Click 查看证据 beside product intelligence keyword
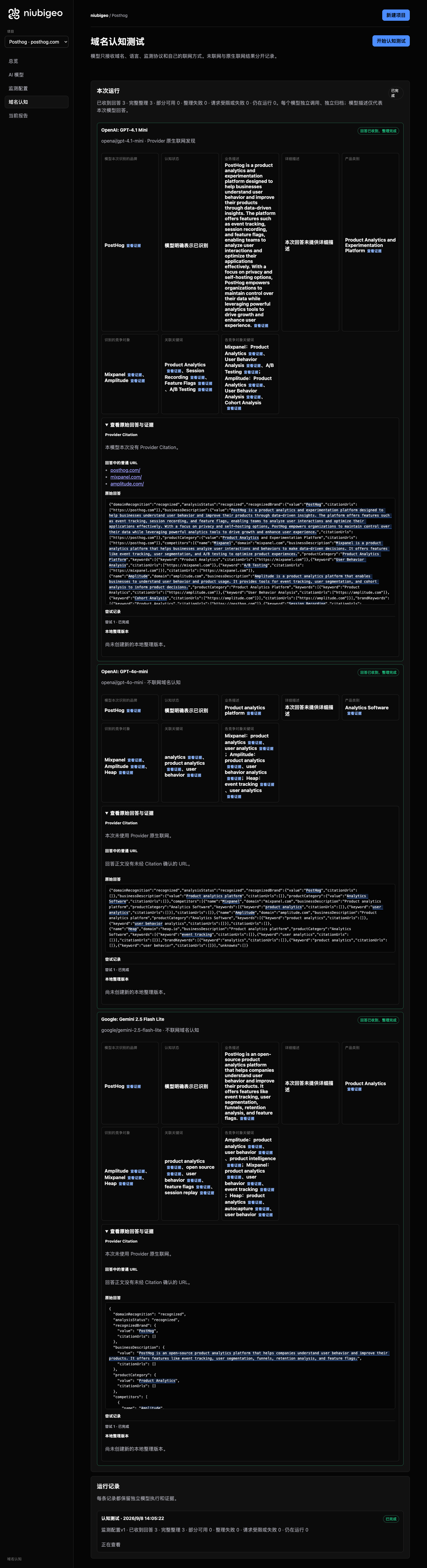This screenshot has width=427, height=1568. point(234,1165)
